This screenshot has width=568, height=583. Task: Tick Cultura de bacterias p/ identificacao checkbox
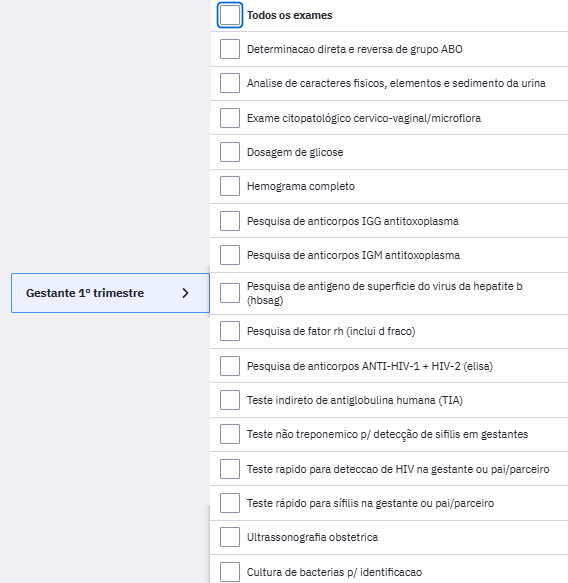230,572
